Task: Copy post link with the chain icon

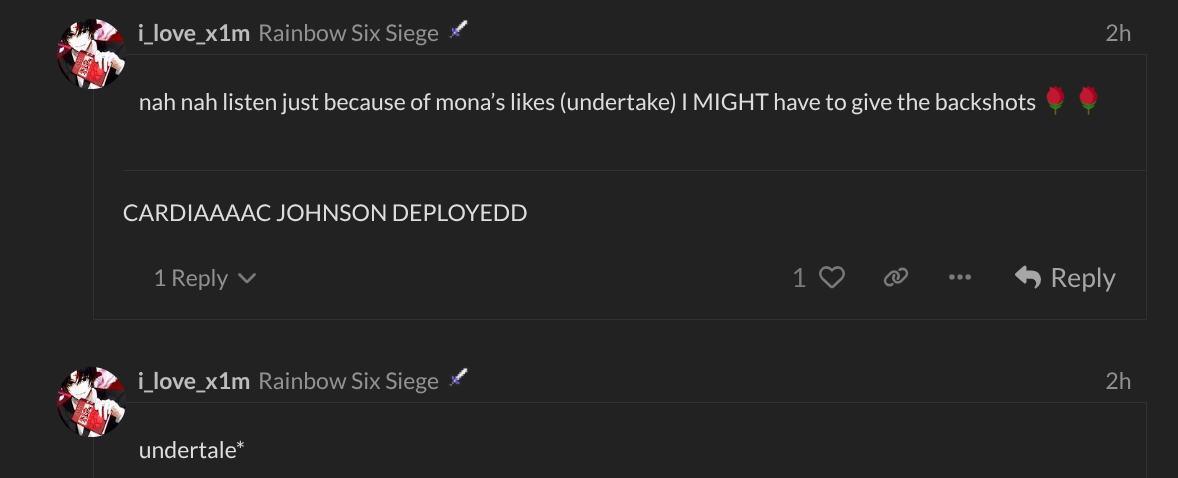Action: point(896,277)
